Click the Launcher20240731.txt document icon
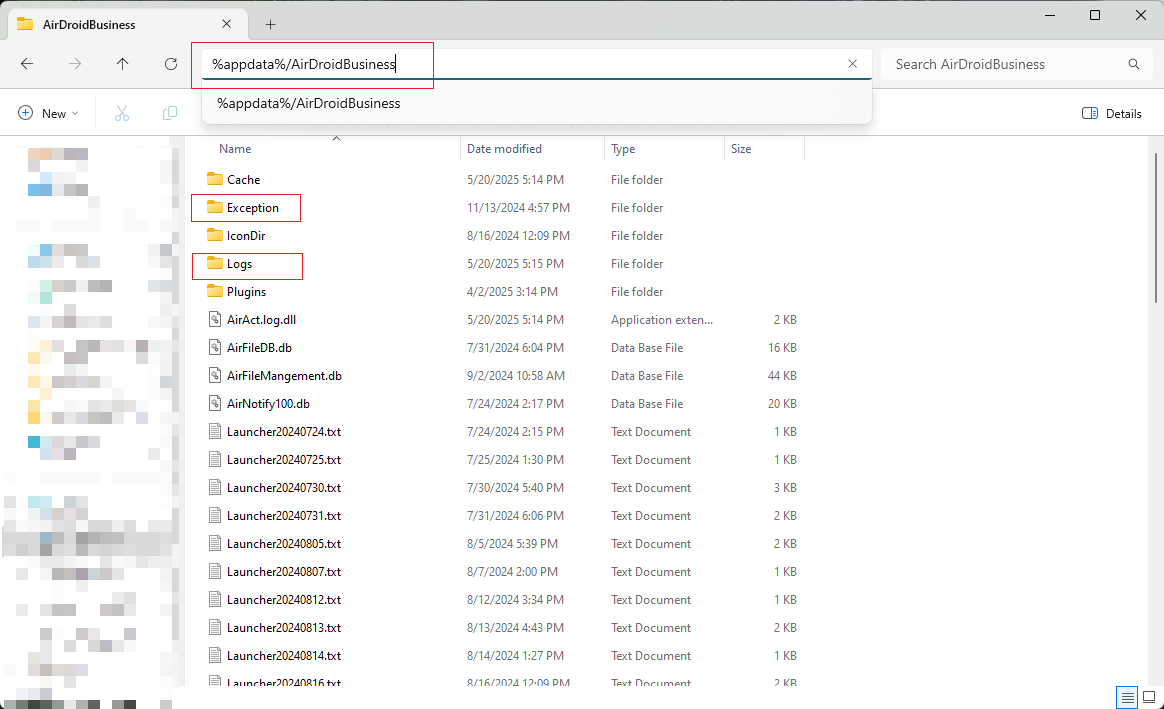Image resolution: width=1164 pixels, height=709 pixels. point(215,515)
